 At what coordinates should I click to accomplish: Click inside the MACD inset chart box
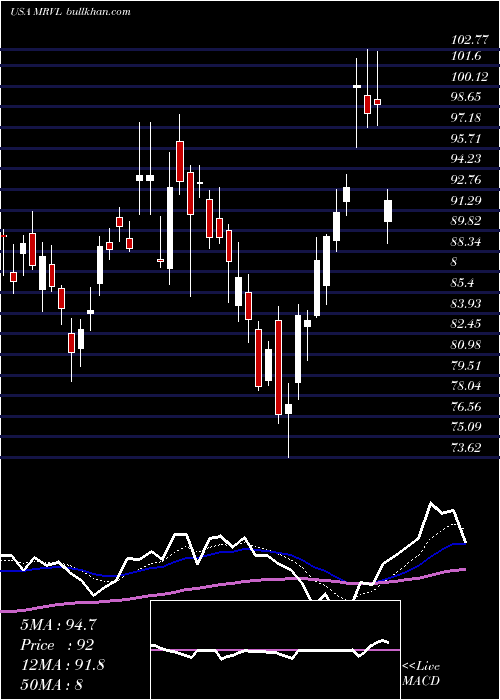(275, 650)
